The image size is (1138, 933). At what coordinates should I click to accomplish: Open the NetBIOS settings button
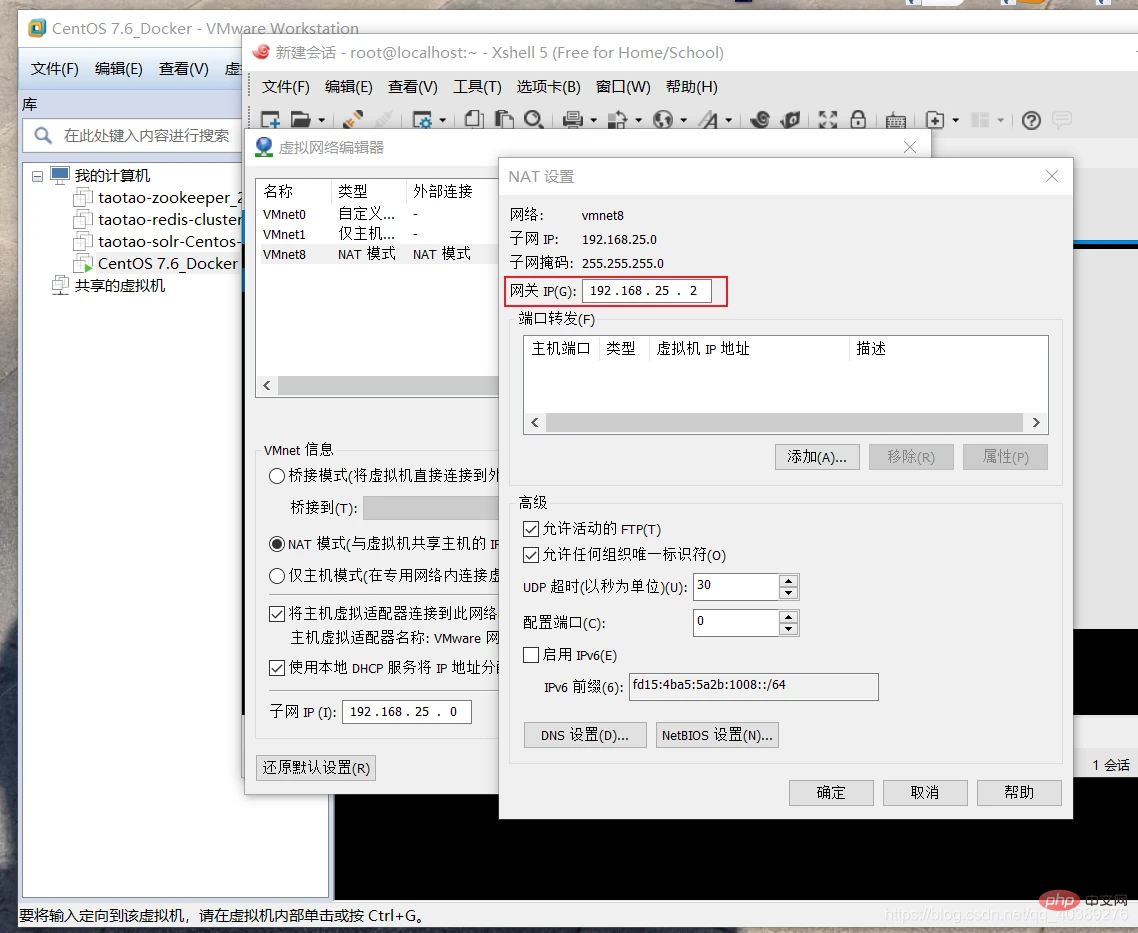click(x=717, y=735)
